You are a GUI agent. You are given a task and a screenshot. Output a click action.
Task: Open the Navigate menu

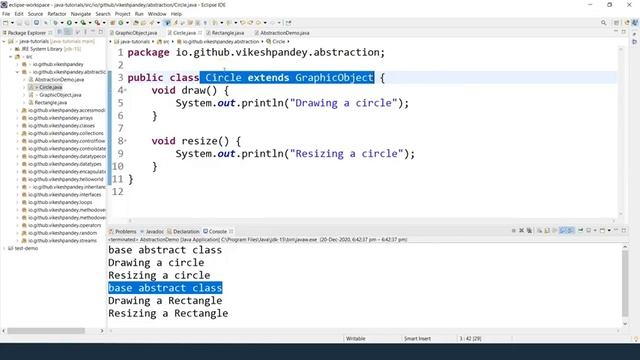click(81, 14)
